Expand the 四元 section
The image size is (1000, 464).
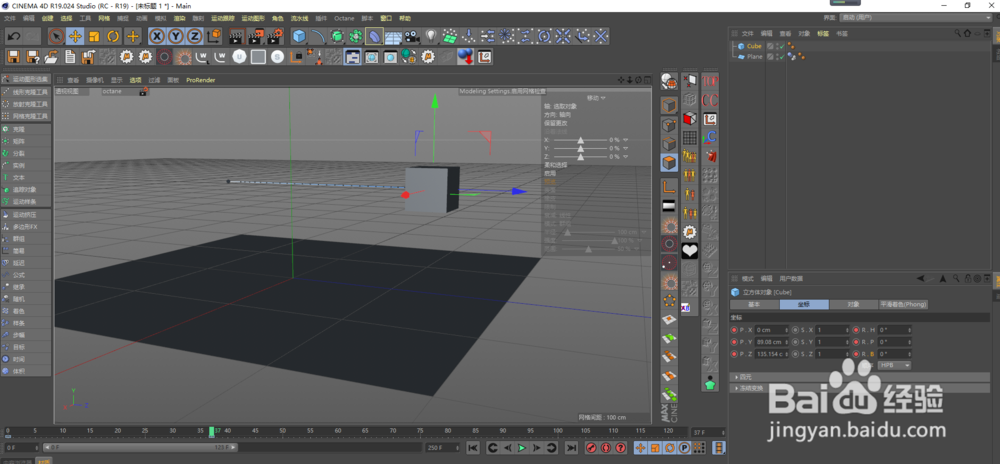pos(859,377)
